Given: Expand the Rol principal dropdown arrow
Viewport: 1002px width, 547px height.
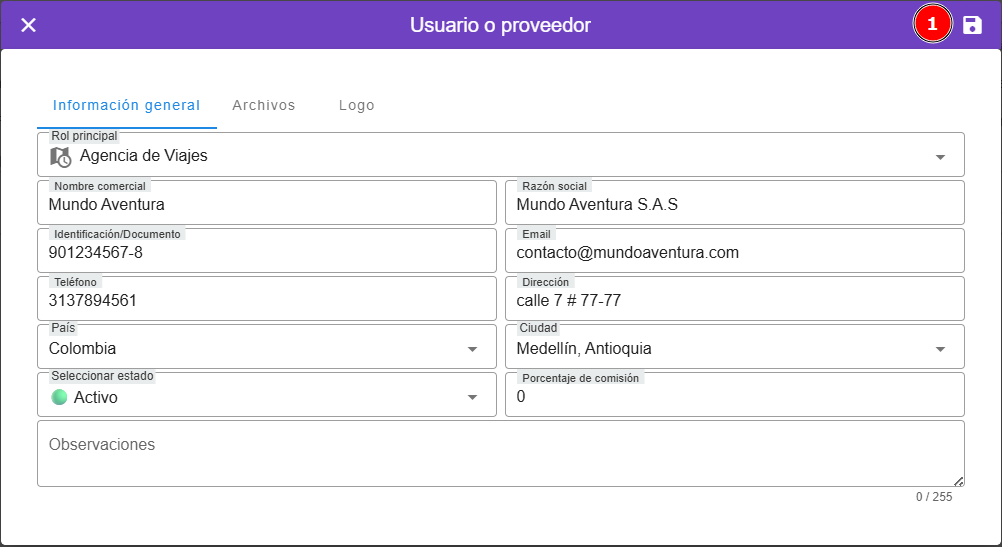Looking at the screenshot, I should 940,157.
